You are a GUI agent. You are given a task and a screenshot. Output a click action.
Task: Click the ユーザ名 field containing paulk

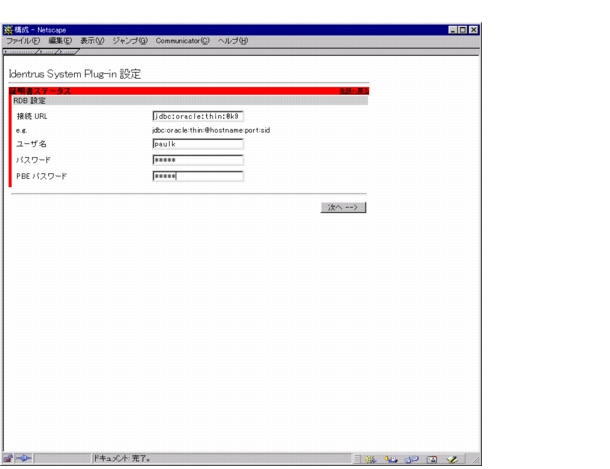tap(198, 144)
